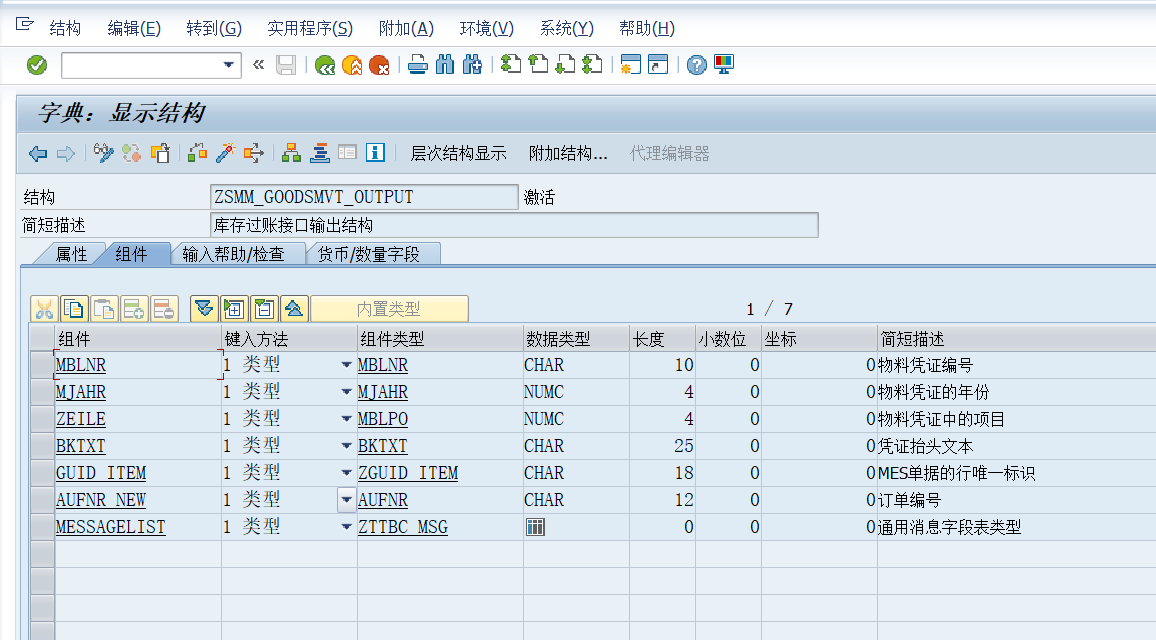
Task: Open component type link MBLPO
Action: pos(383,419)
